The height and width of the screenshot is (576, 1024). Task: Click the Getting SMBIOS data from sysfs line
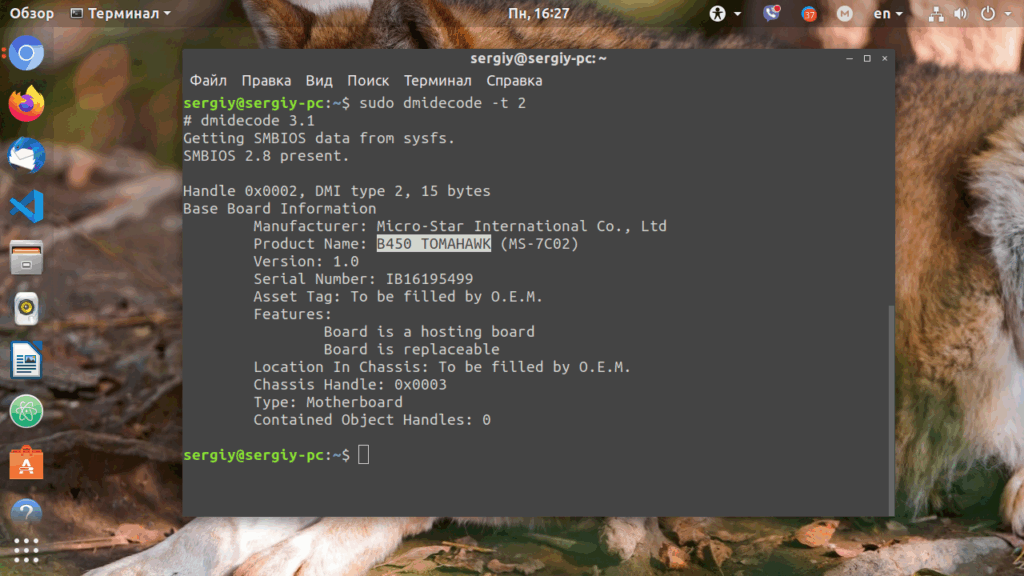coord(319,138)
